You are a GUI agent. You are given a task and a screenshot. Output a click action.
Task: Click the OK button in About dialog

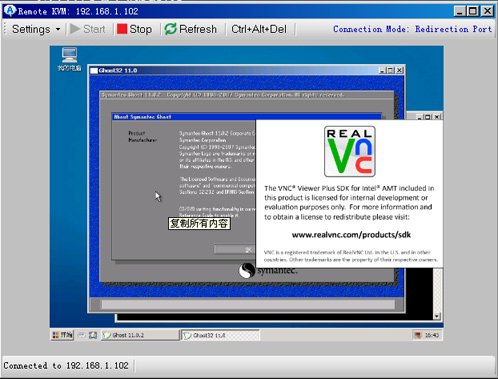pyautogui.click(x=235, y=249)
